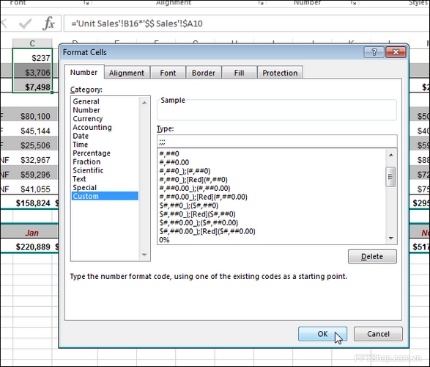Switch to the Alignment tab
The image size is (430, 367).
(127, 73)
